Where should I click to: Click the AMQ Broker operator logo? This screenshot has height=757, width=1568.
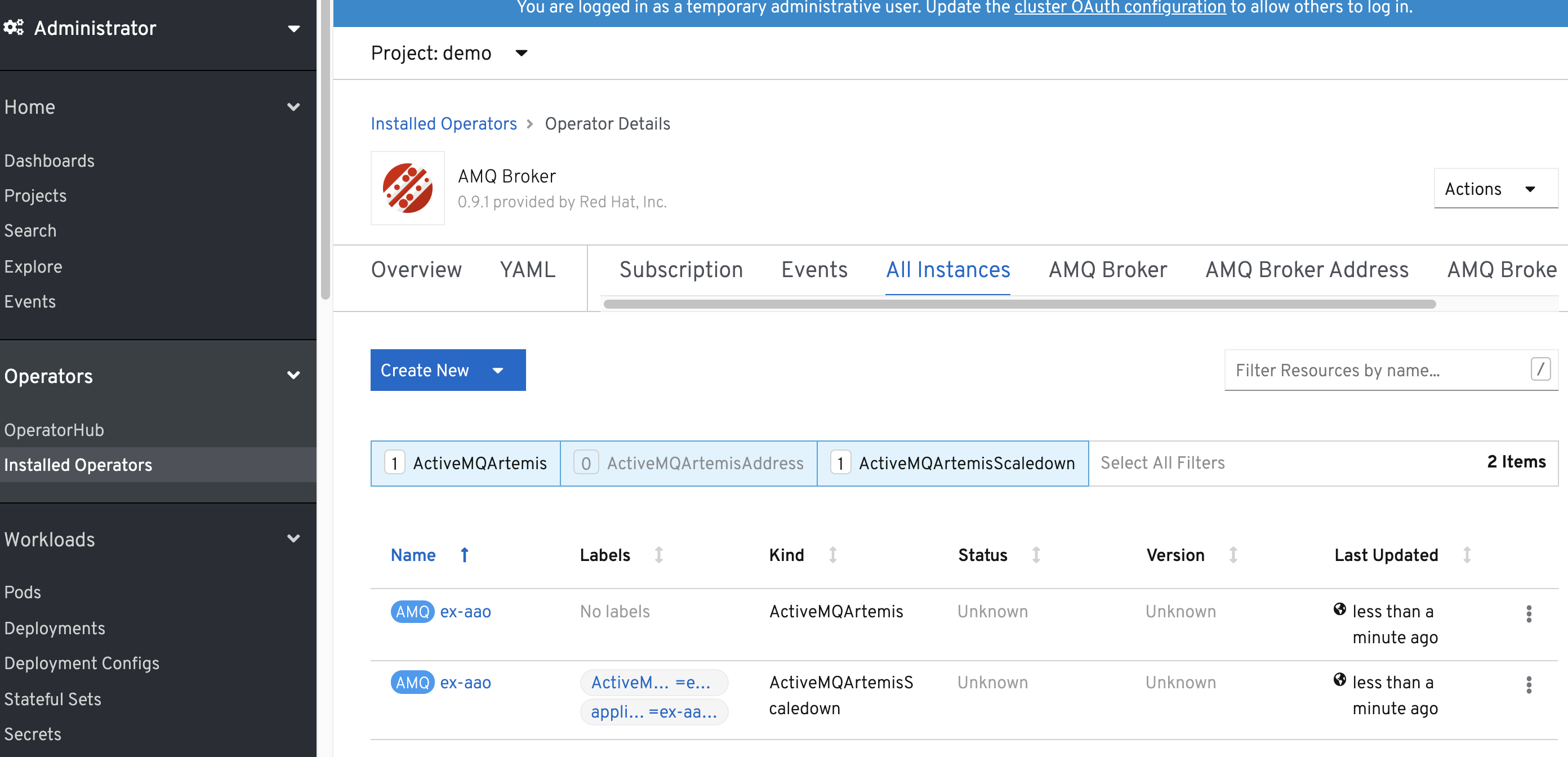tap(407, 188)
